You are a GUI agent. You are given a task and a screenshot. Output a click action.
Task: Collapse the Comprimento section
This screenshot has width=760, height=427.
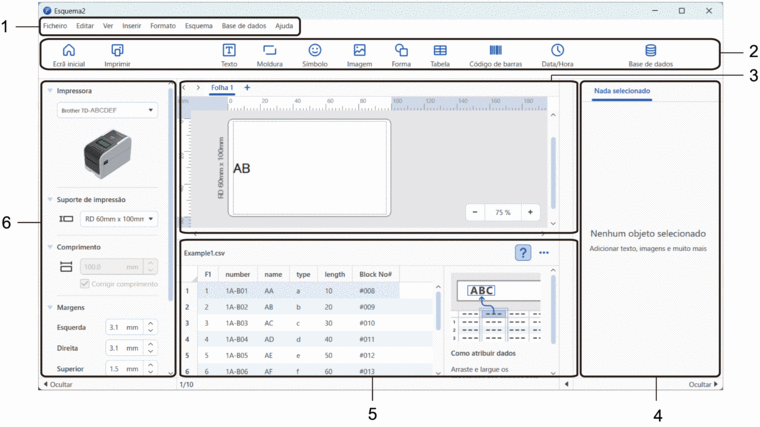pos(50,247)
